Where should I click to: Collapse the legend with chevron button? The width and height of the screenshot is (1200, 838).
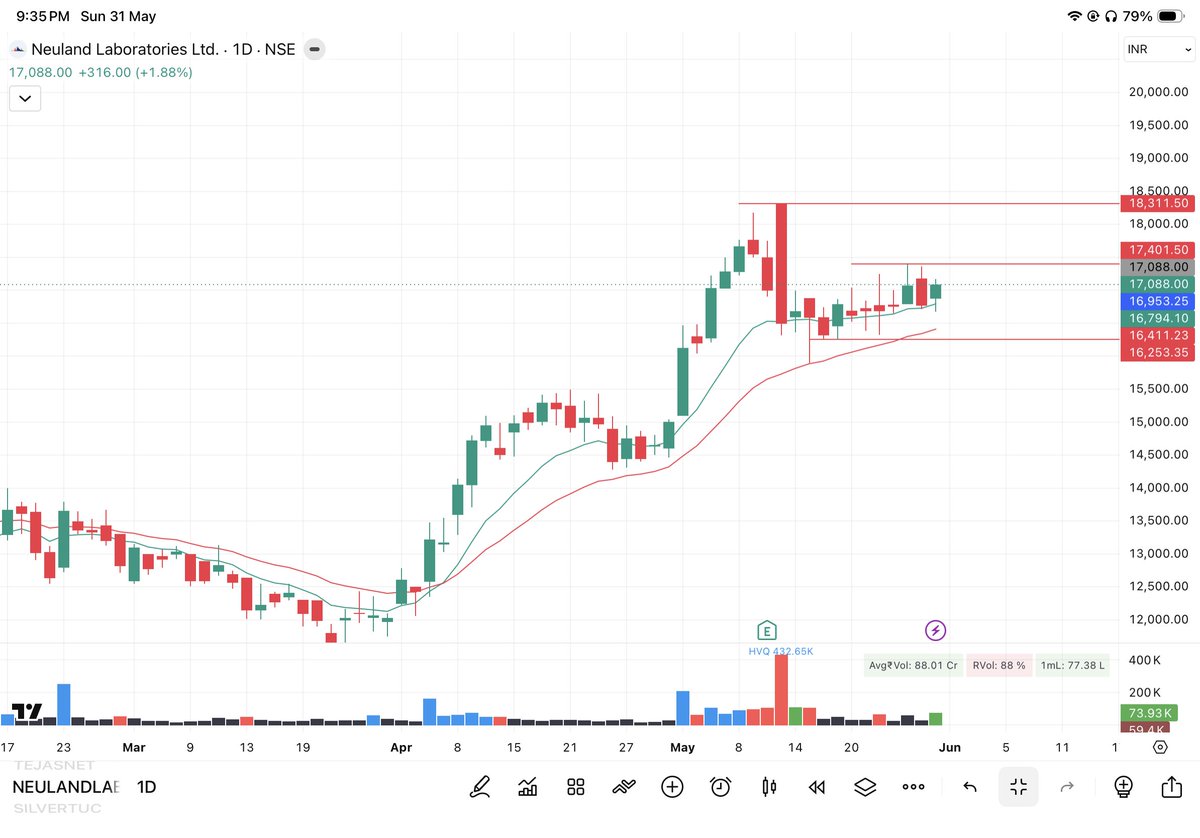coord(25,98)
